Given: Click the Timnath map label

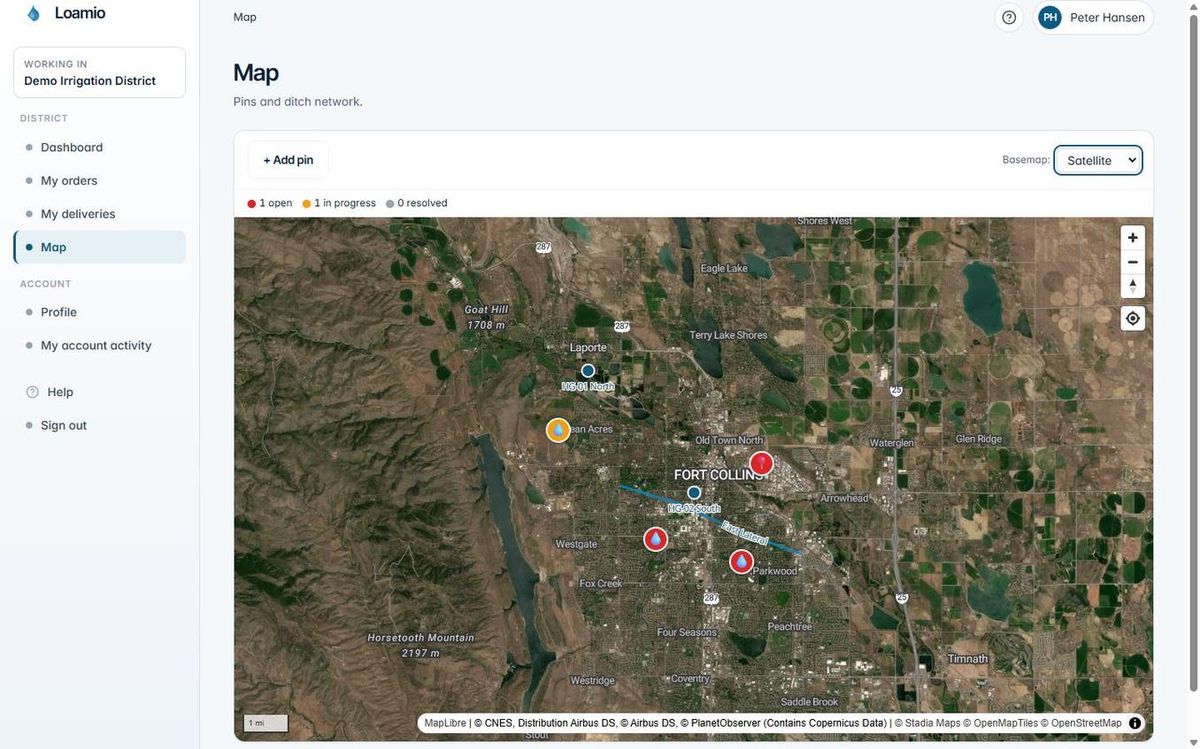Looking at the screenshot, I should pos(968,659).
